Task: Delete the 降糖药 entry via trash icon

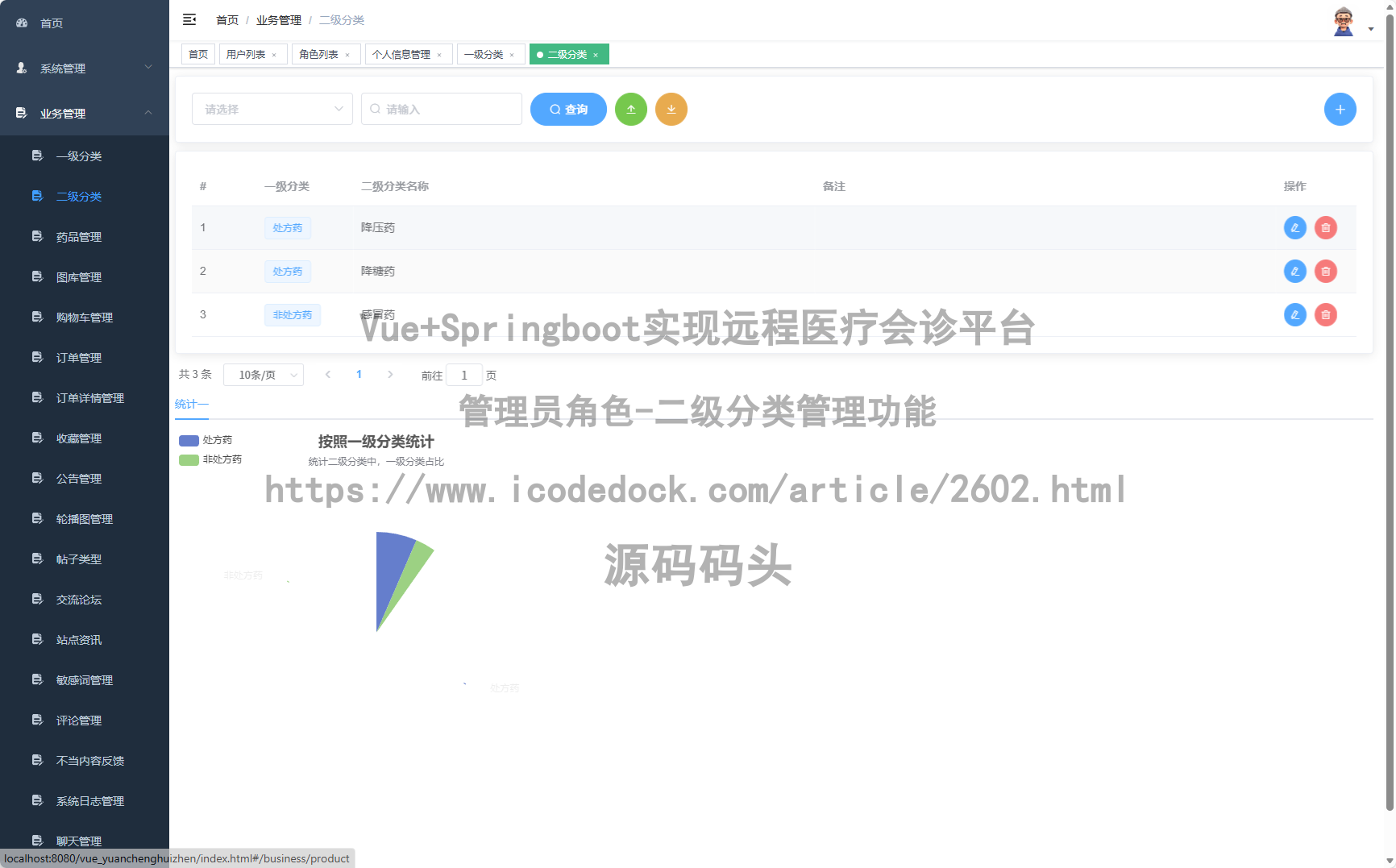Action: coord(1325,271)
